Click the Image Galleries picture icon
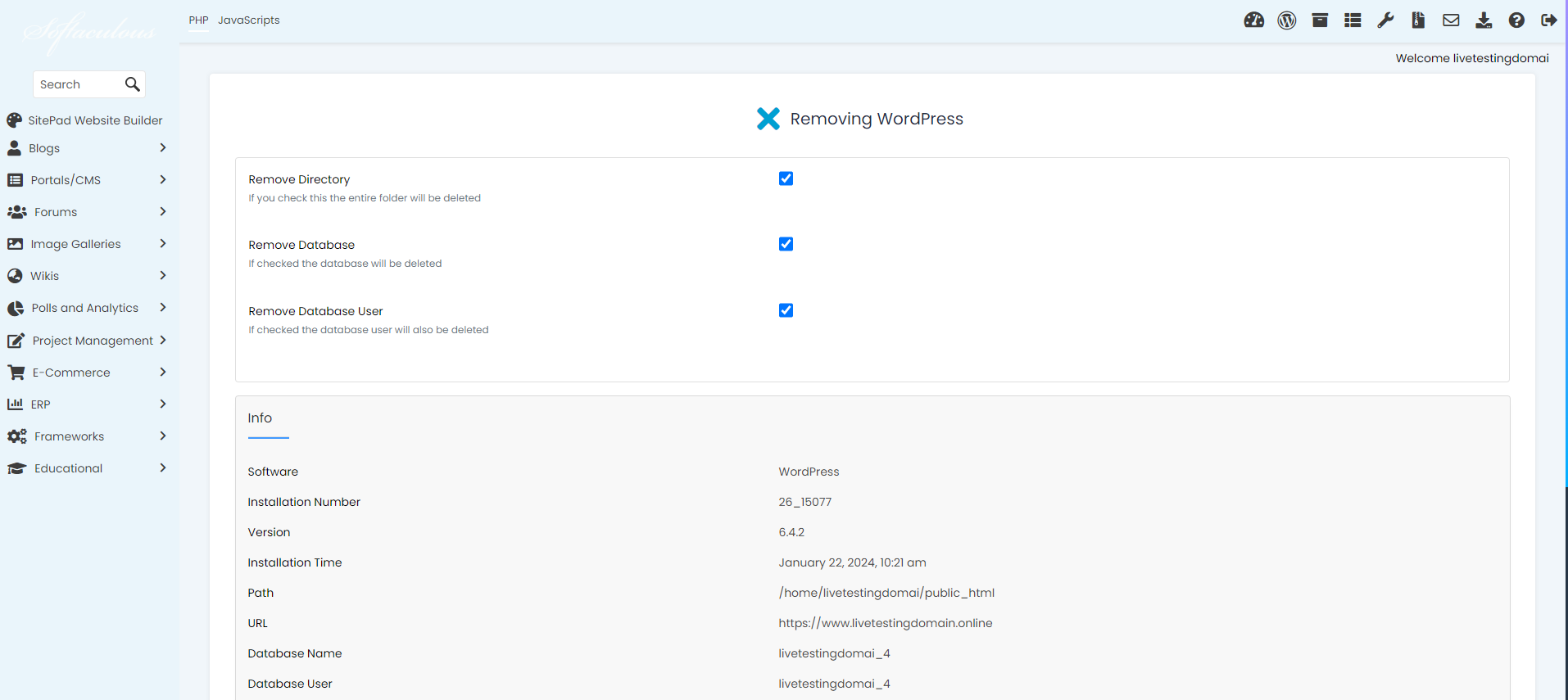 15,244
